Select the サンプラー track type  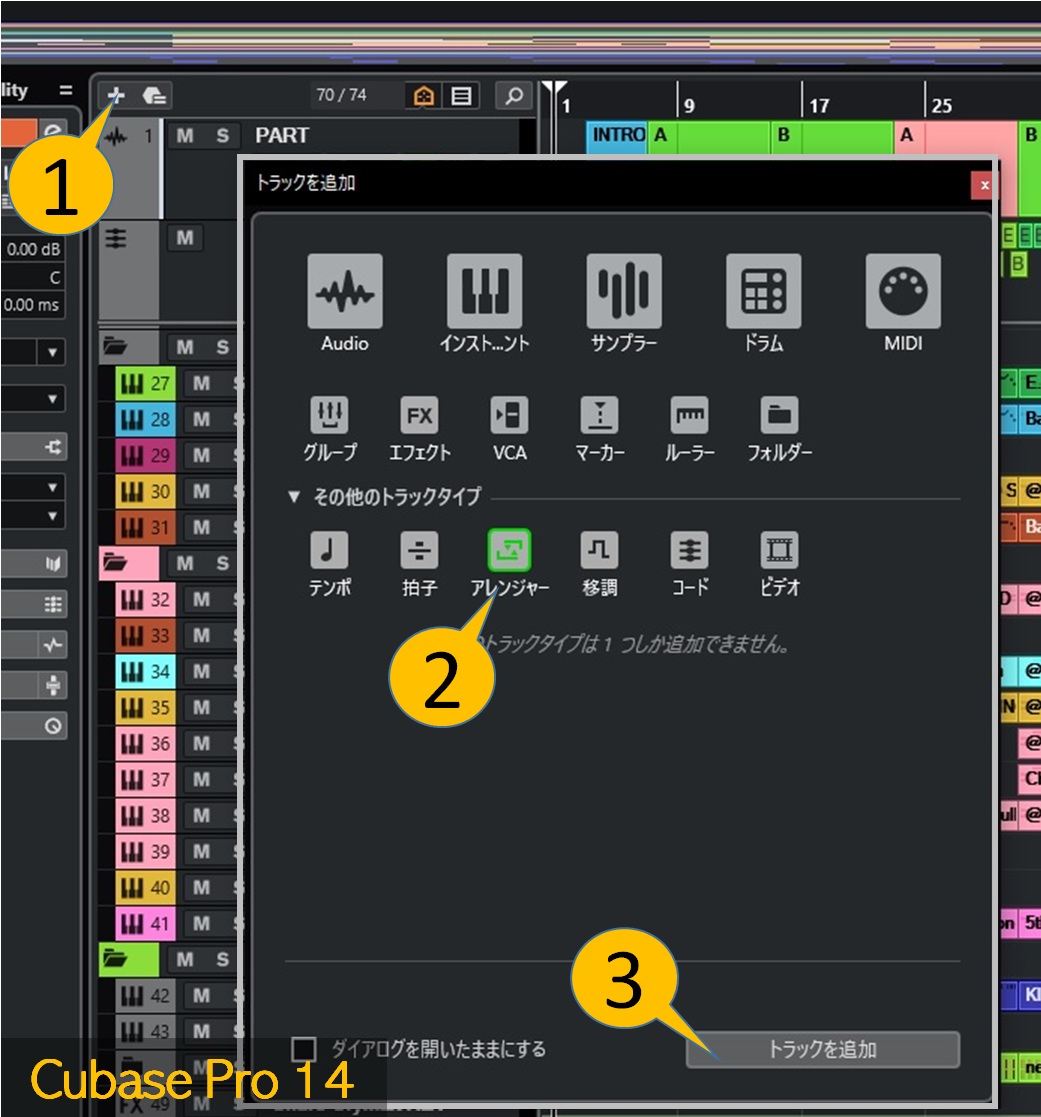click(x=624, y=291)
